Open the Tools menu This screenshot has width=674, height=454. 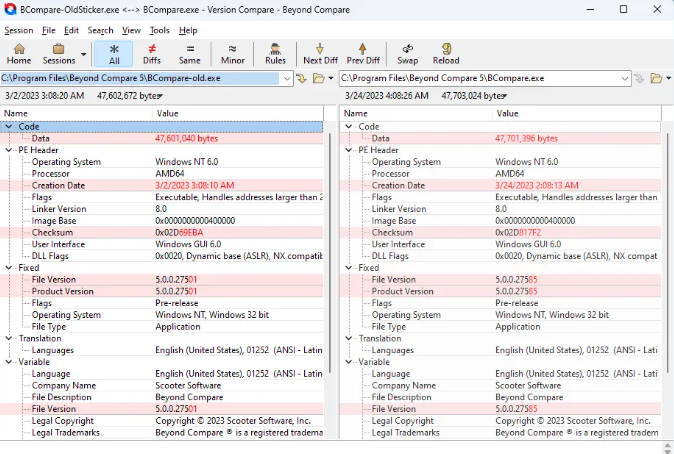[x=159, y=31]
